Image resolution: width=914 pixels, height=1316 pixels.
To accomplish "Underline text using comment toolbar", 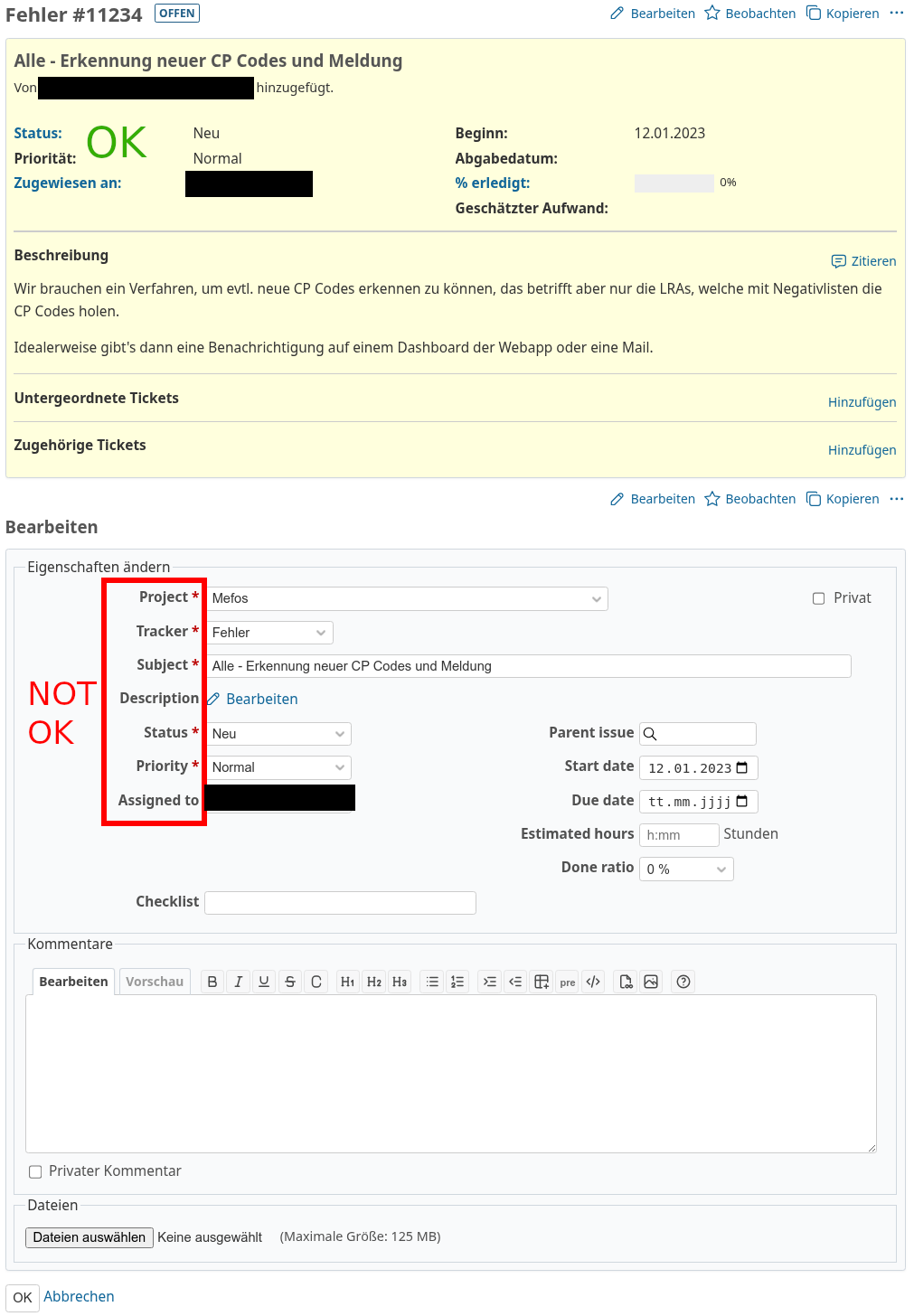I will click(x=264, y=982).
